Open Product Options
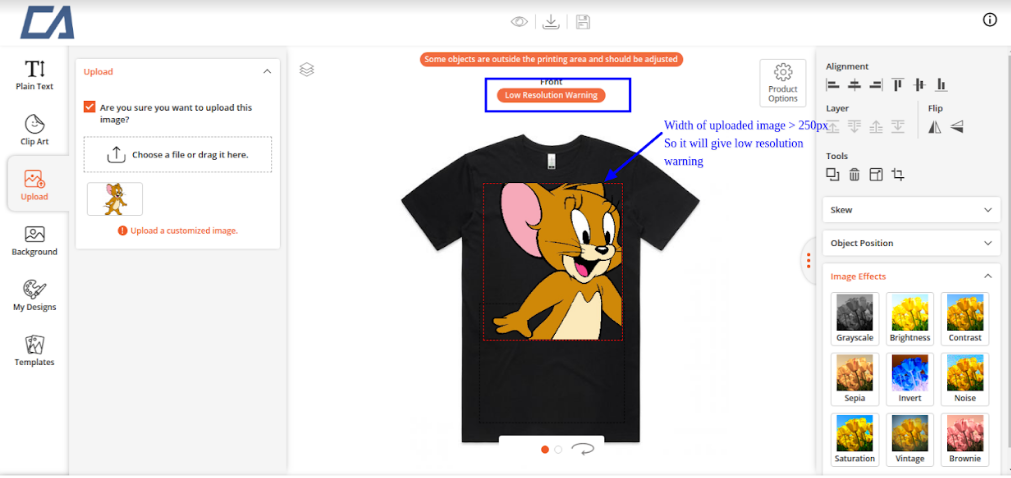Screen dimensions: 1011x478 [783, 83]
